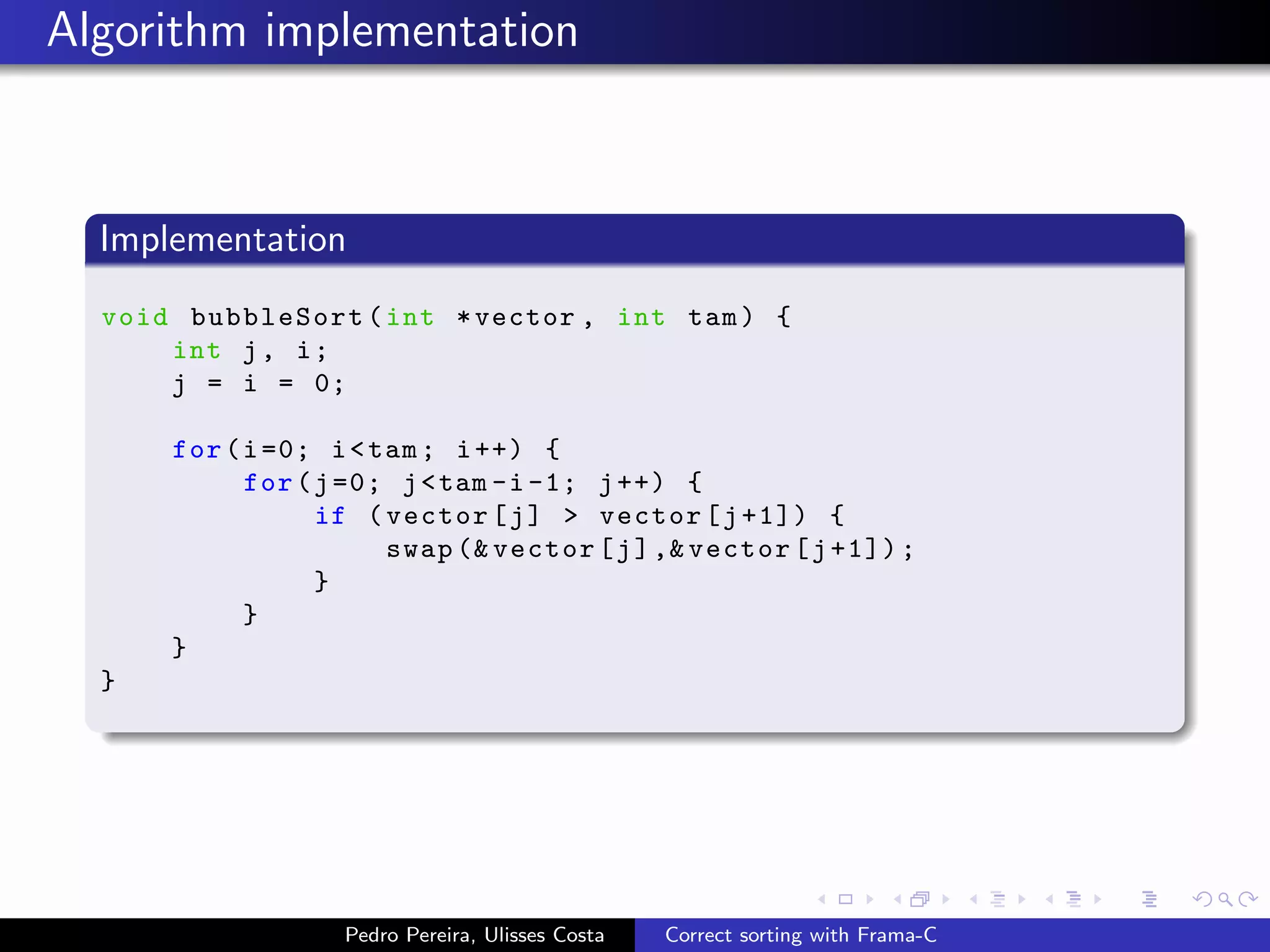Image resolution: width=1270 pixels, height=952 pixels.
Task: Click the go forward curved arrow icon
Action: (x=1248, y=899)
